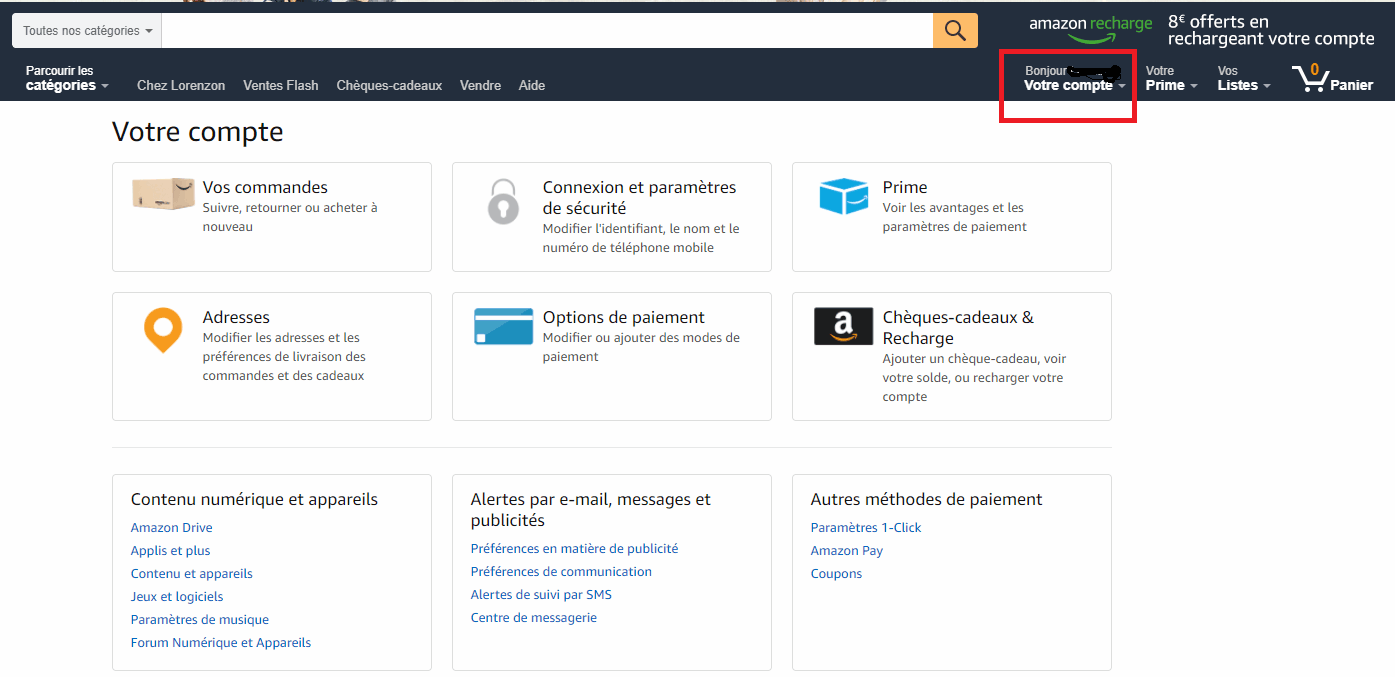
Task: Open Chez Lorenzon in the nav bar
Action: 181,86
